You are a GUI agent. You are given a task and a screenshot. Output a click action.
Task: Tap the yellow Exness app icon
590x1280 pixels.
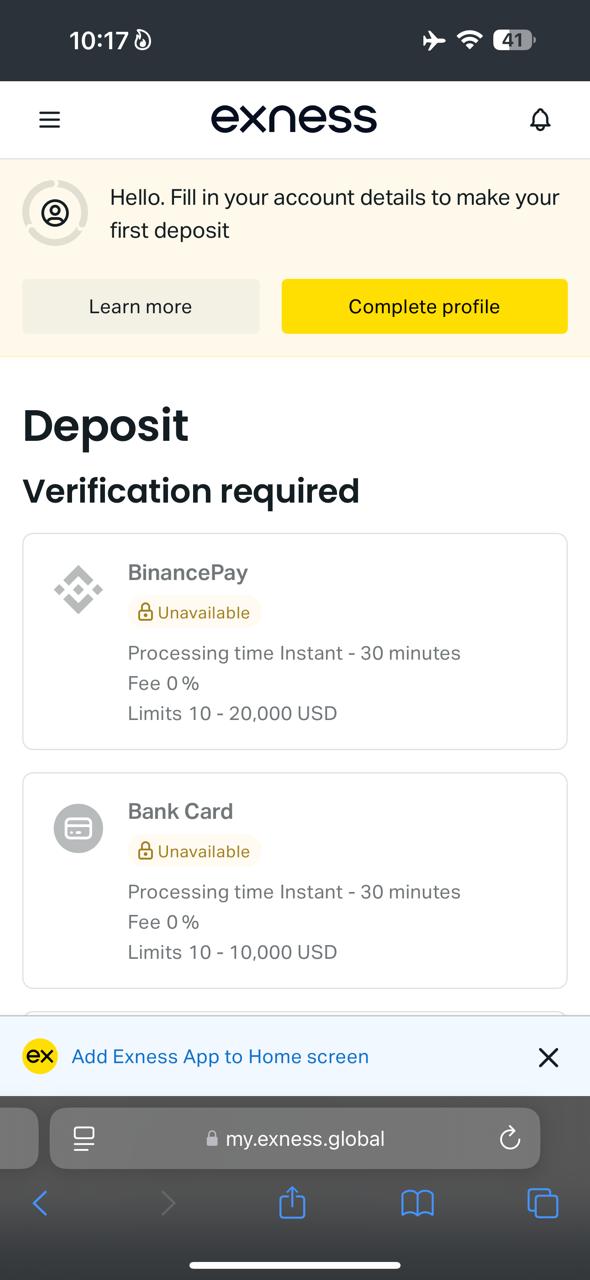(40, 1056)
